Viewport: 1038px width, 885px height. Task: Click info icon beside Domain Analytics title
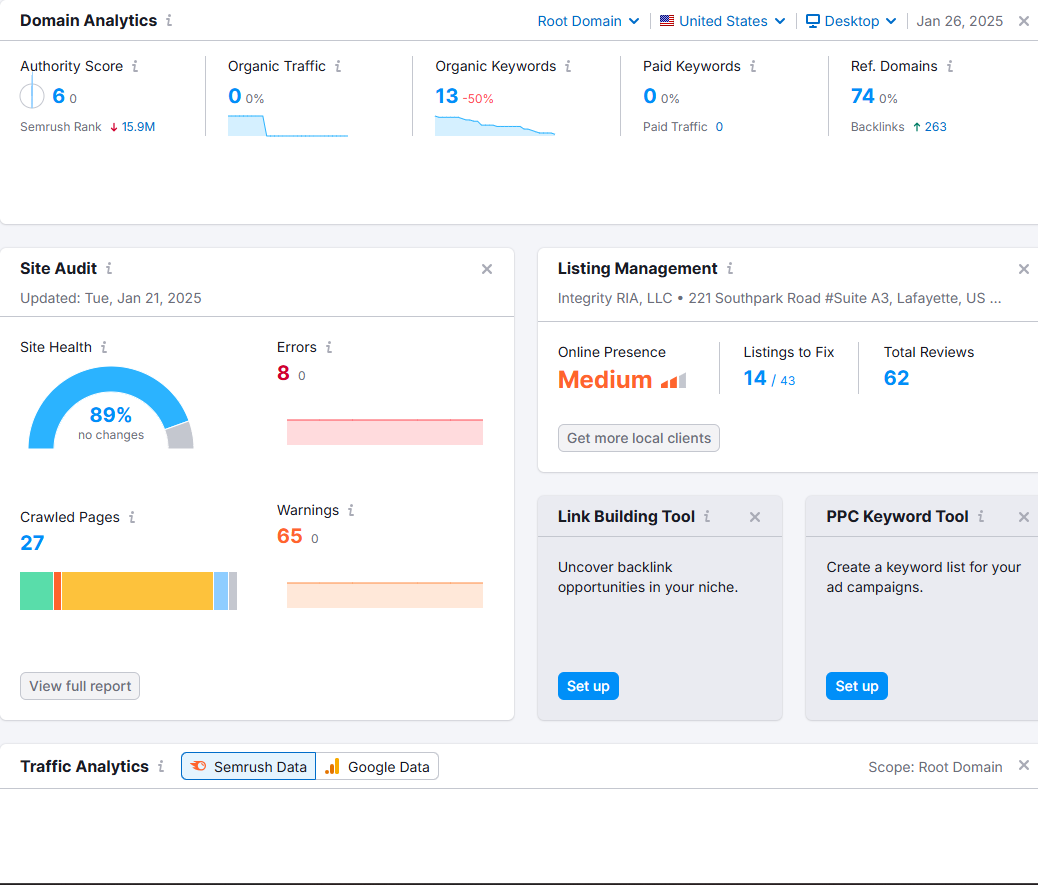[169, 21]
